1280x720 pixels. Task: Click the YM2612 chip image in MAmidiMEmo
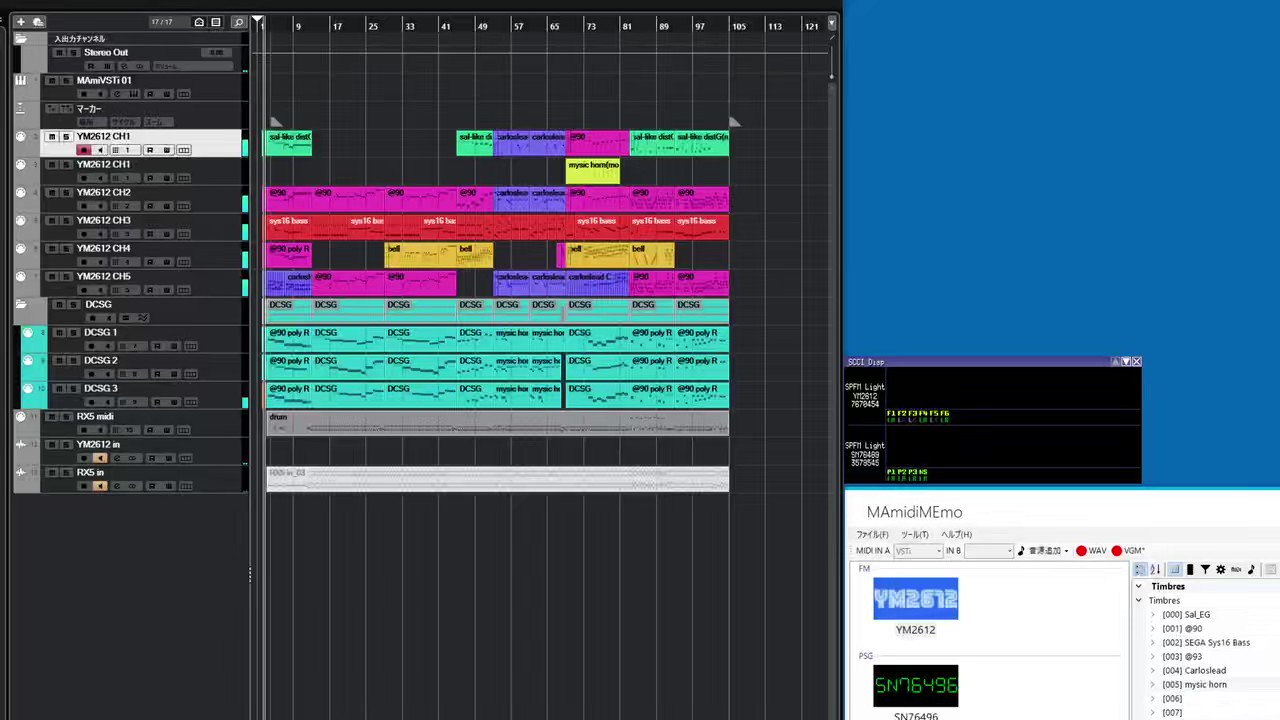coord(915,598)
